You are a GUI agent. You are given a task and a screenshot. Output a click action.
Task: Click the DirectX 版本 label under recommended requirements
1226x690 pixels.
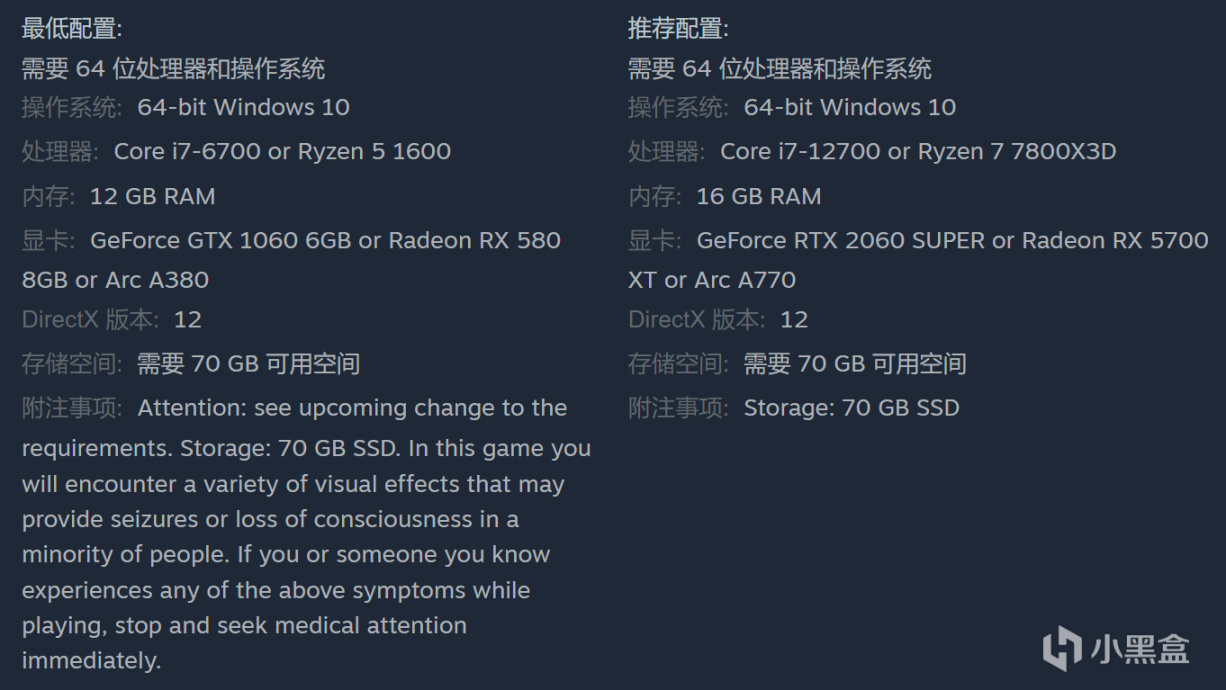[x=695, y=320]
